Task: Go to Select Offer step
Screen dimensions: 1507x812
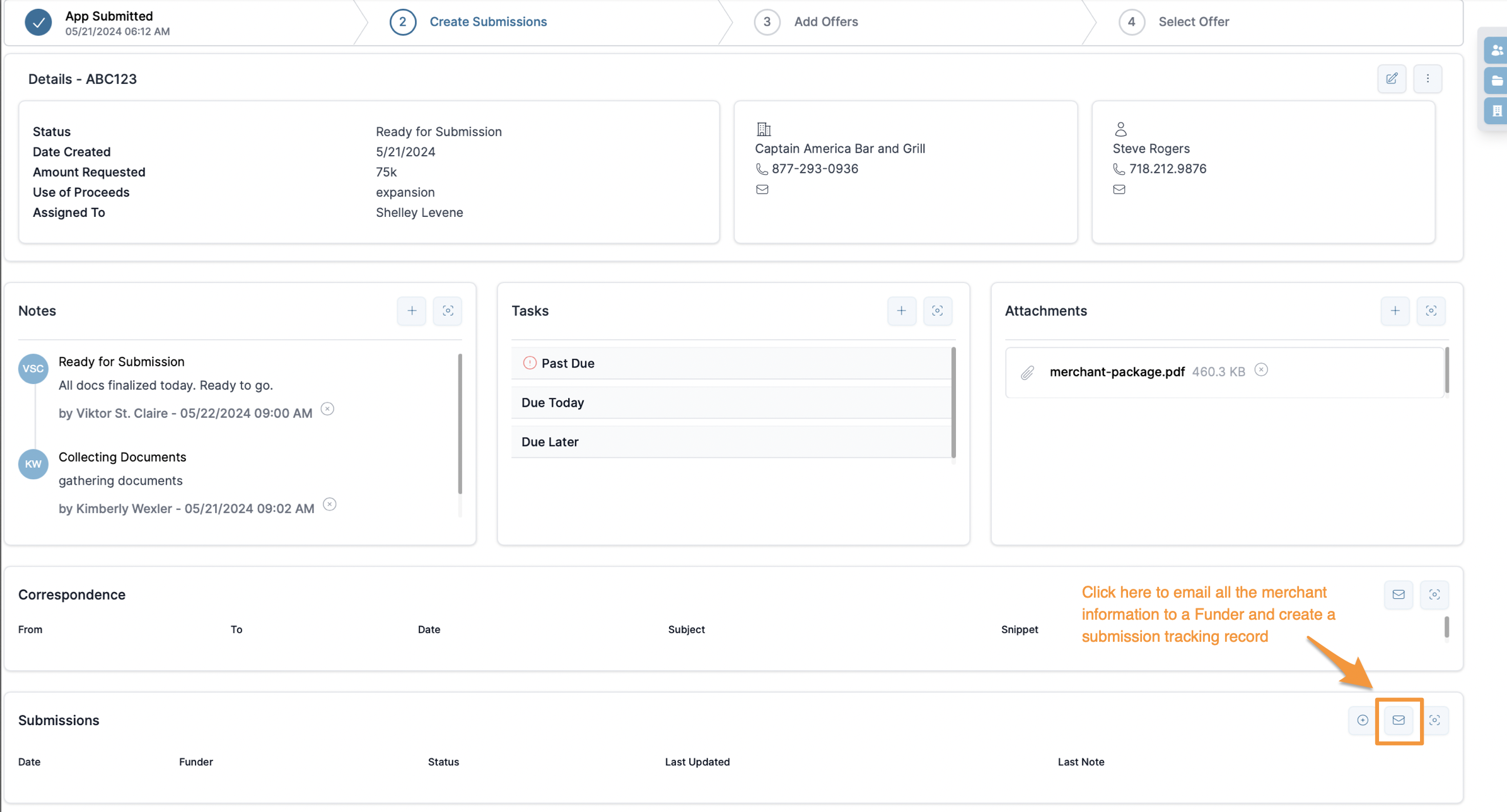Action: (x=1193, y=21)
